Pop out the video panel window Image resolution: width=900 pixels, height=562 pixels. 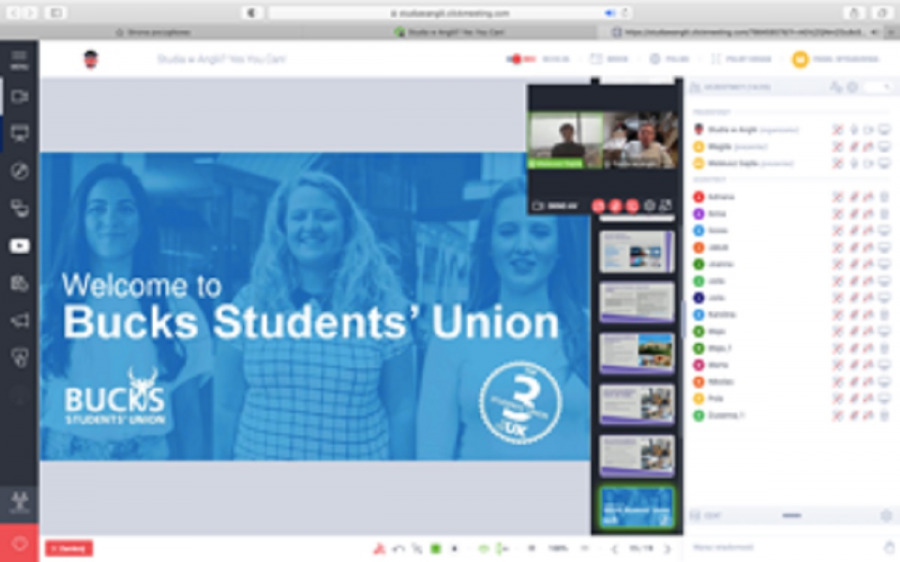(x=666, y=206)
